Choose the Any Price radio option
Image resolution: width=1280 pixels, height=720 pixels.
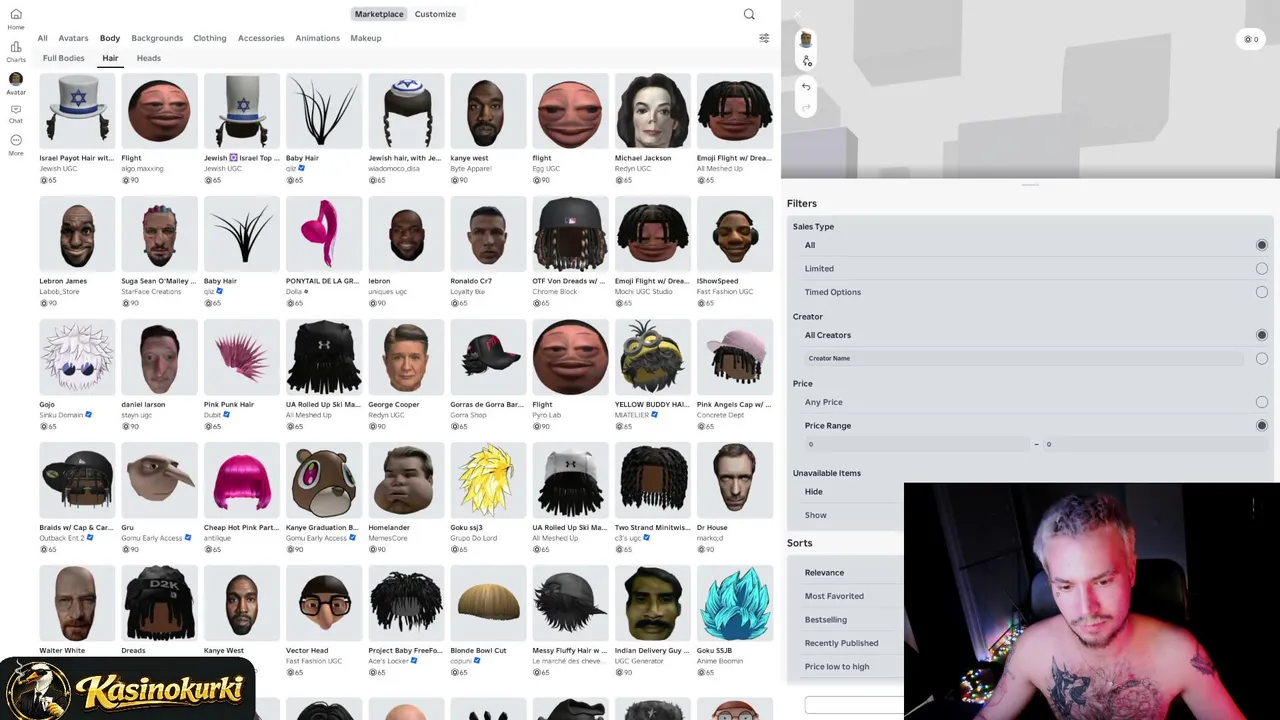[1261, 402]
